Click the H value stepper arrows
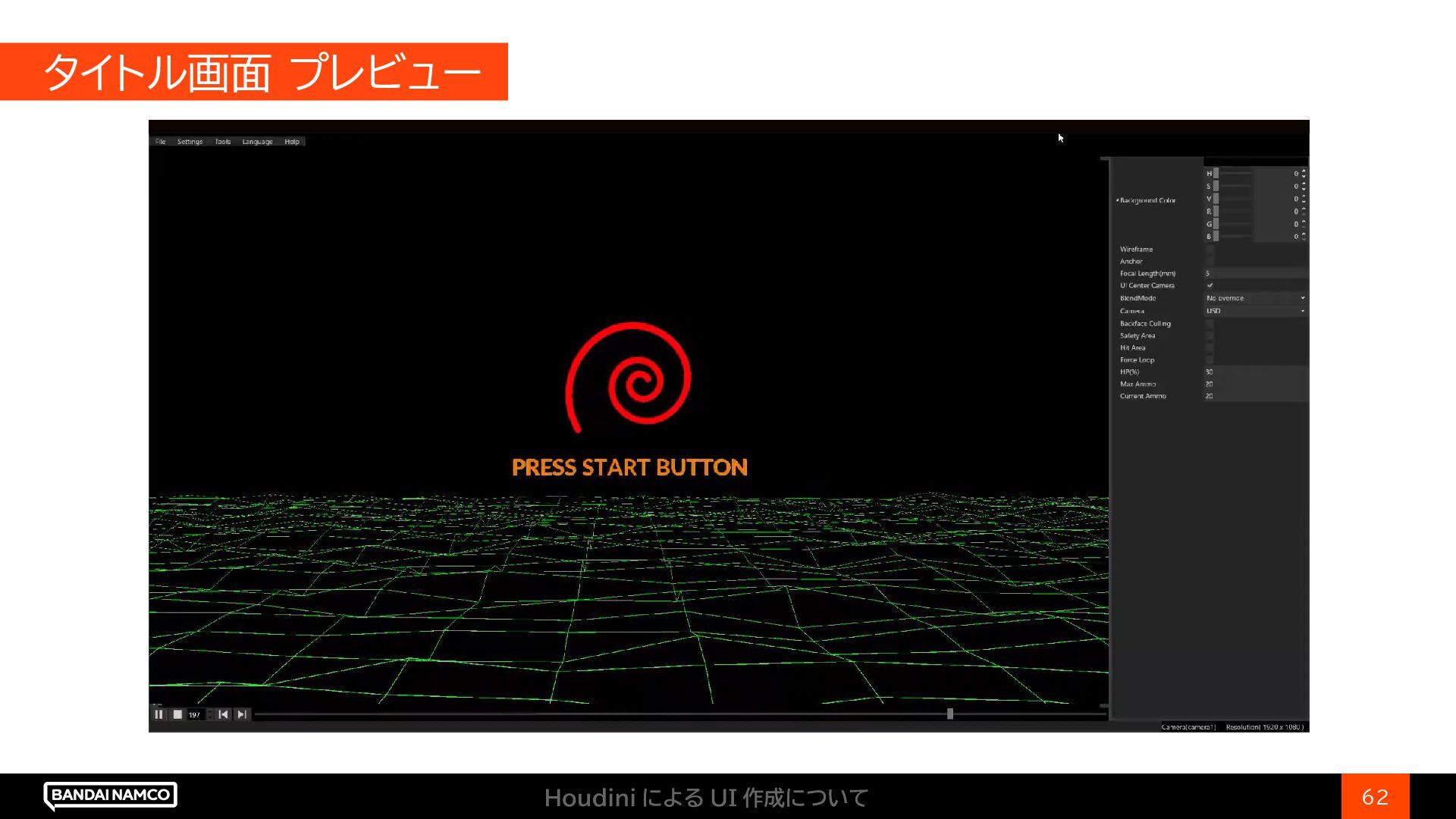The height and width of the screenshot is (819, 1456). tap(1304, 174)
